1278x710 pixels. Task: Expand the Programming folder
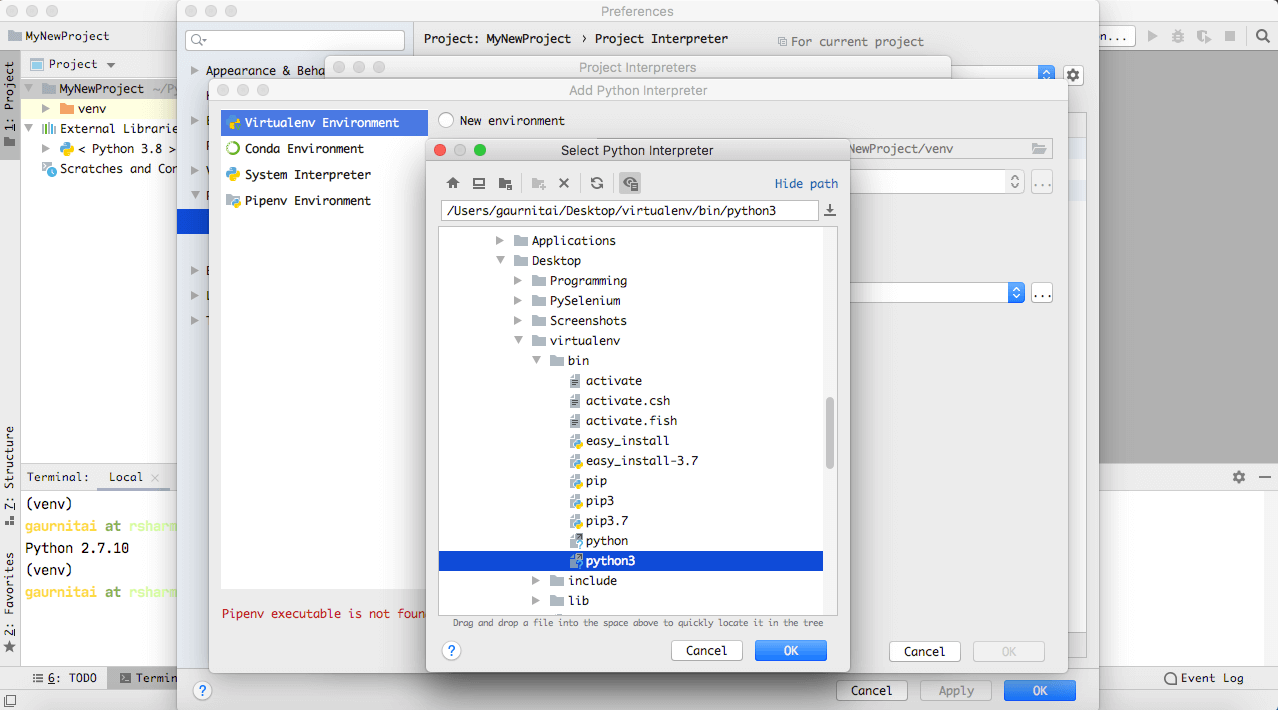(518, 281)
